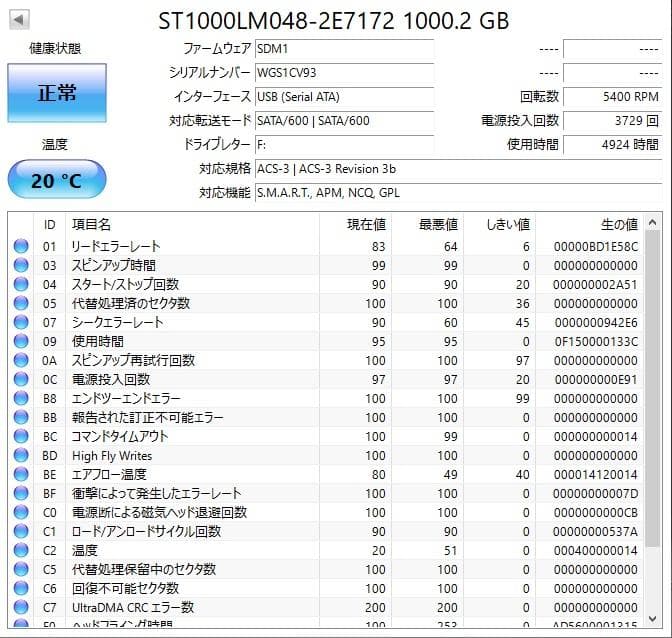Click the status orb for スタート/ストップ回数 row
The image size is (672, 638).
pyautogui.click(x=21, y=285)
